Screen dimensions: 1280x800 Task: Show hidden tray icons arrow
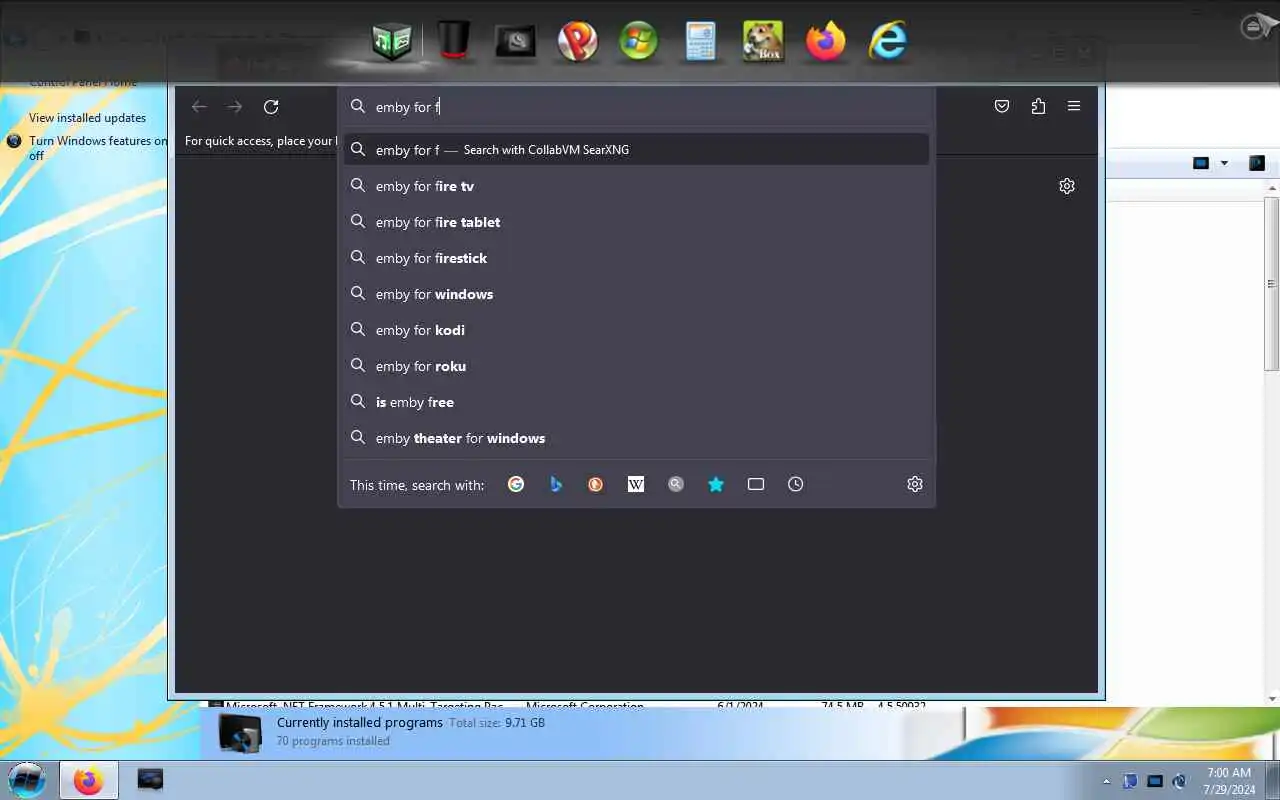click(1106, 781)
